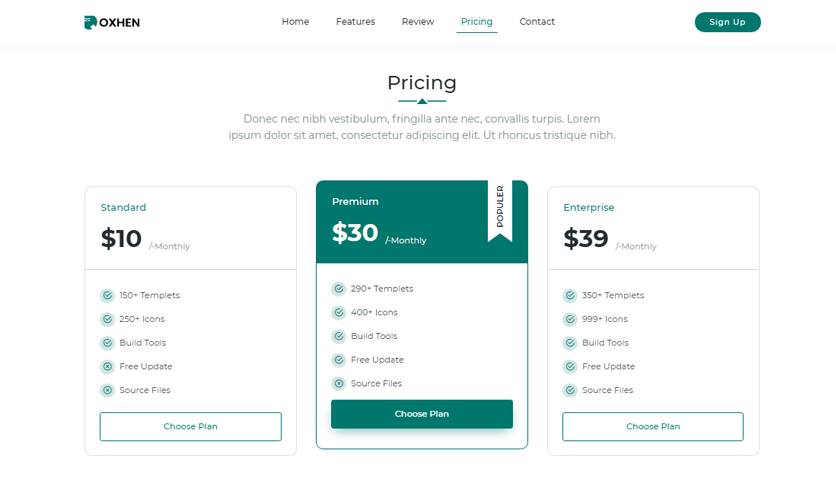Choose Plan for the Standard tier

pyautogui.click(x=190, y=426)
